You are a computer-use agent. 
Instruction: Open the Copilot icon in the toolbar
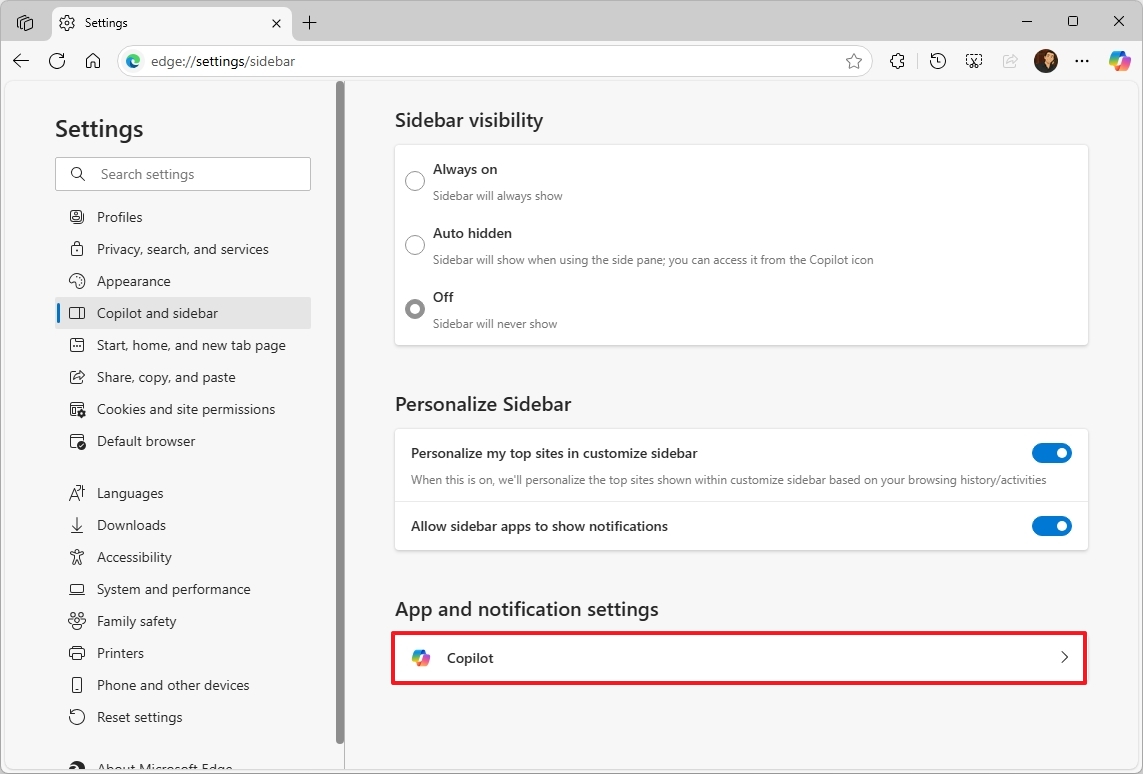(x=1119, y=61)
